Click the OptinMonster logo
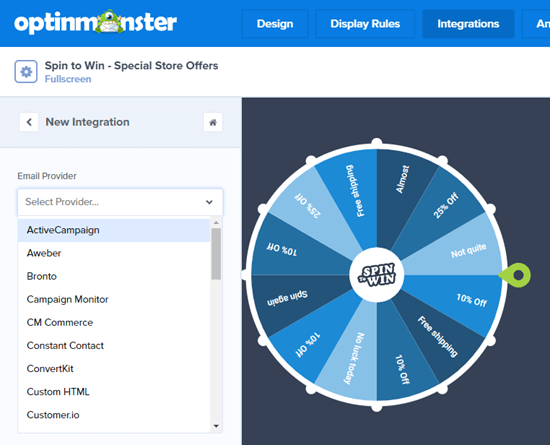 pos(95,22)
